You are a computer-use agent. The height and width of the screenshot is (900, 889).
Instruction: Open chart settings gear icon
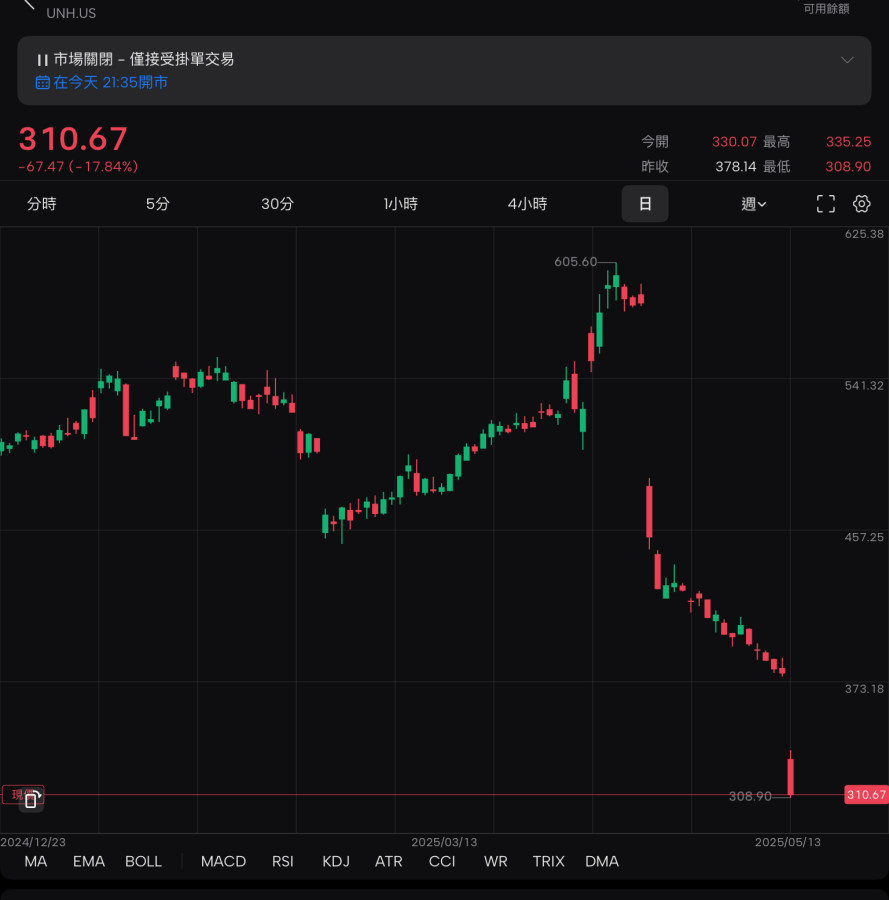pos(861,204)
